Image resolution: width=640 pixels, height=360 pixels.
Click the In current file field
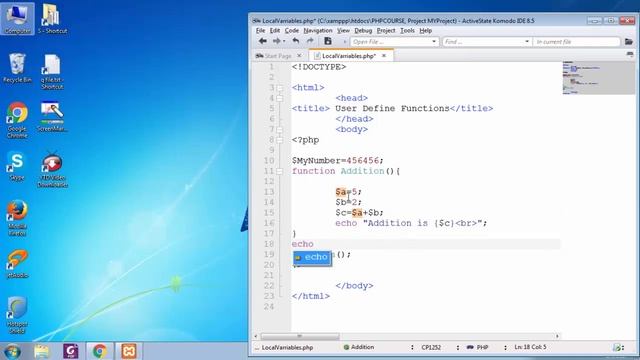[x=576, y=42]
